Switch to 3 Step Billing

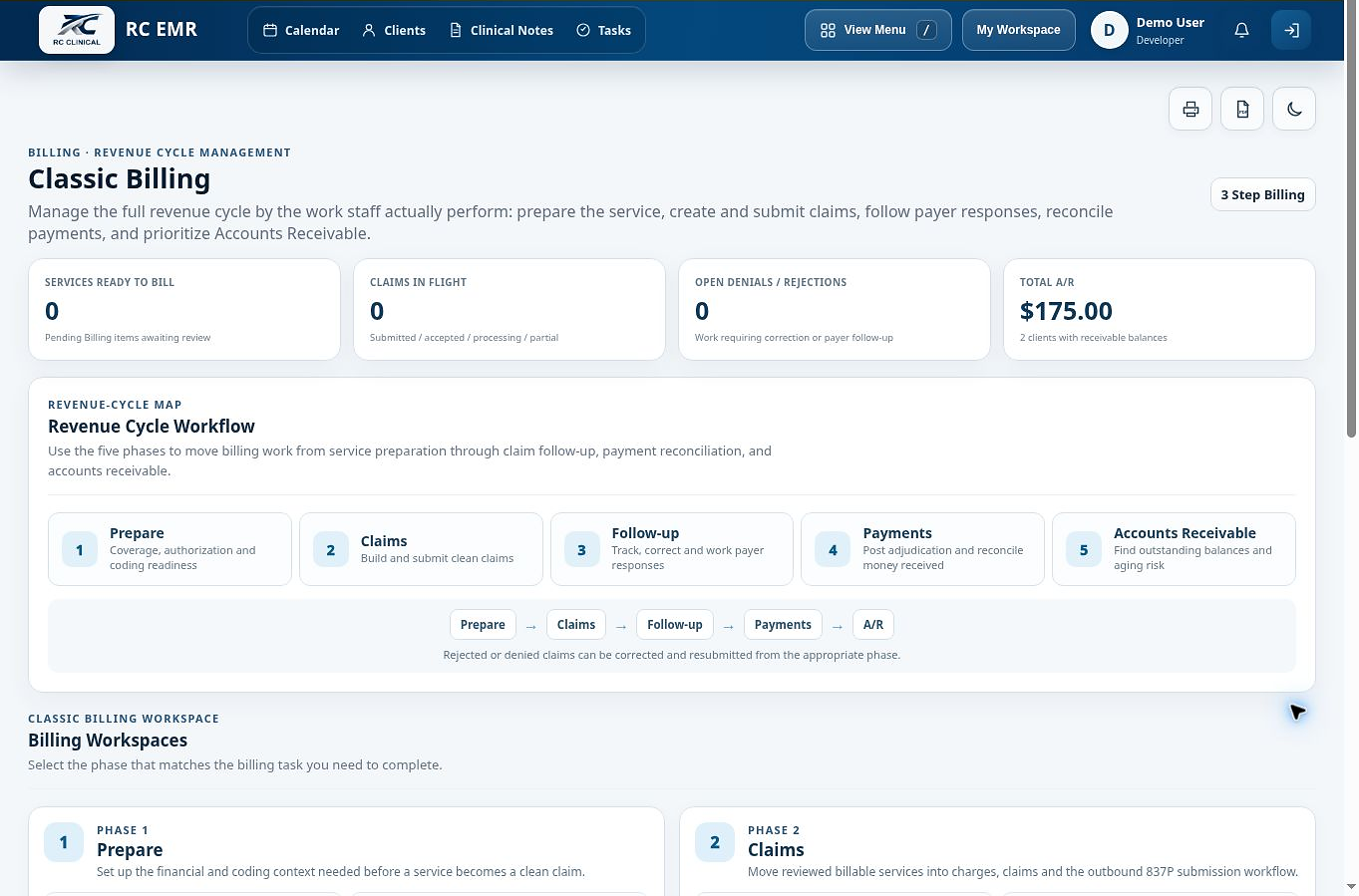pyautogui.click(x=1262, y=194)
